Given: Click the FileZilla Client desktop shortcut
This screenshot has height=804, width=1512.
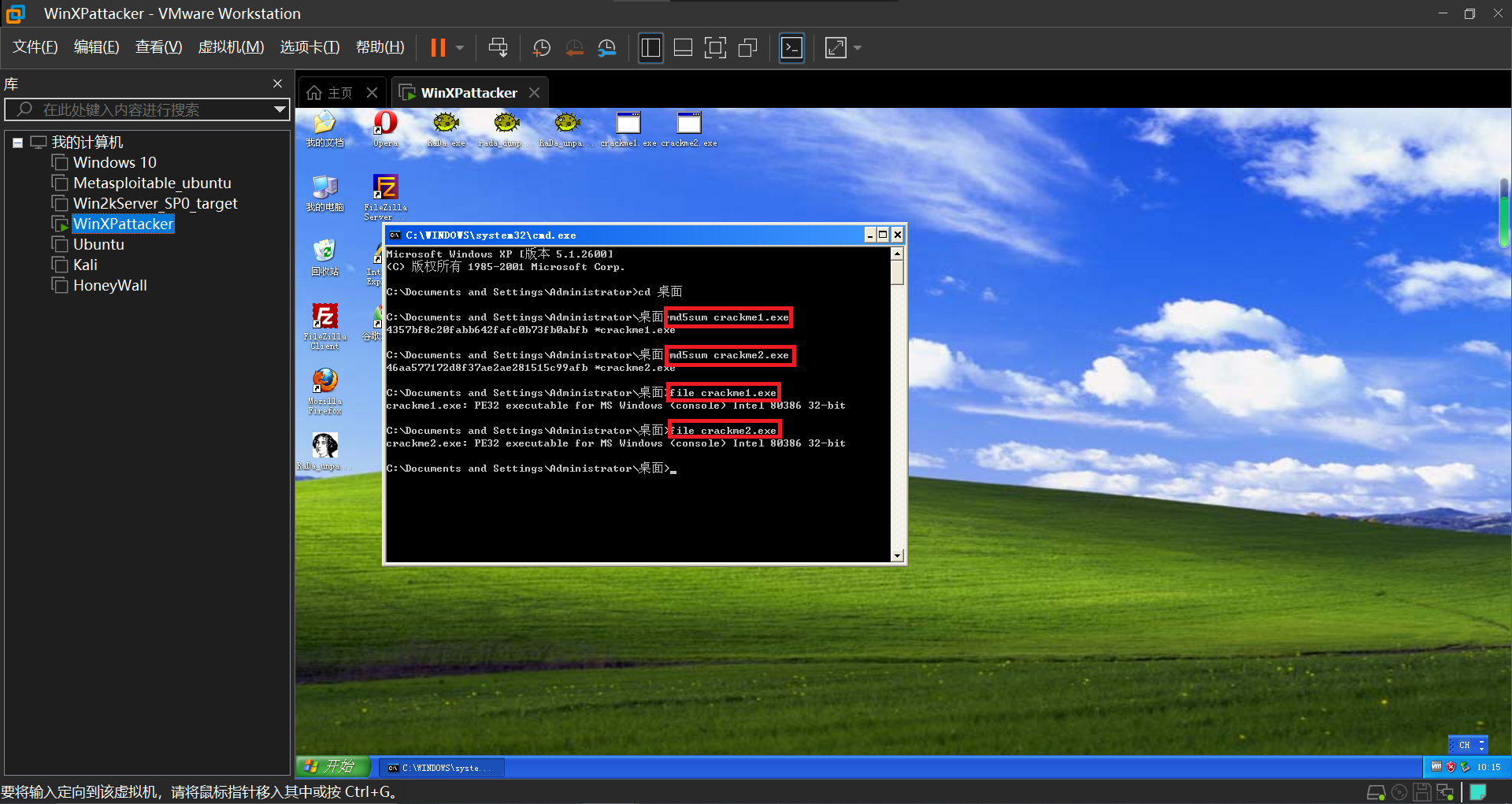Looking at the screenshot, I should click(x=324, y=326).
